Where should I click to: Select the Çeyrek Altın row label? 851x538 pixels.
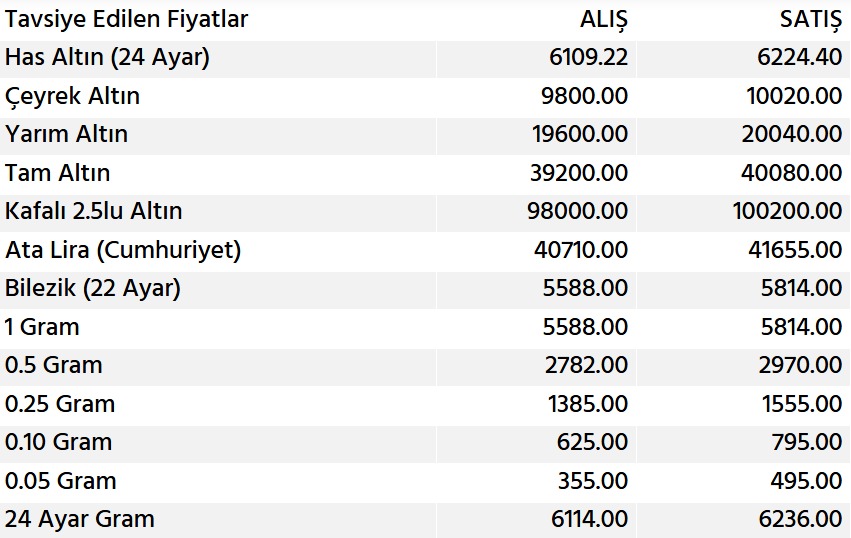click(x=72, y=96)
